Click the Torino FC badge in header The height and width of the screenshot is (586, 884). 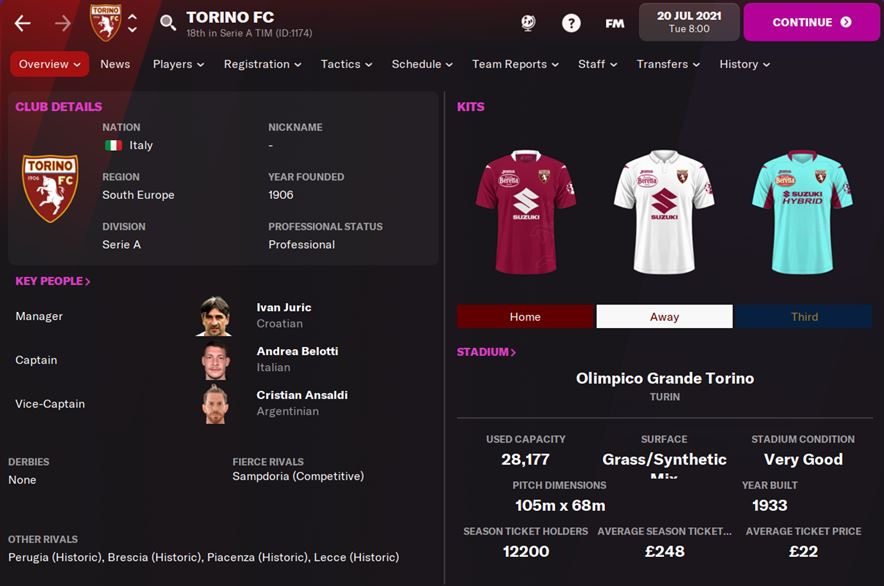click(105, 23)
